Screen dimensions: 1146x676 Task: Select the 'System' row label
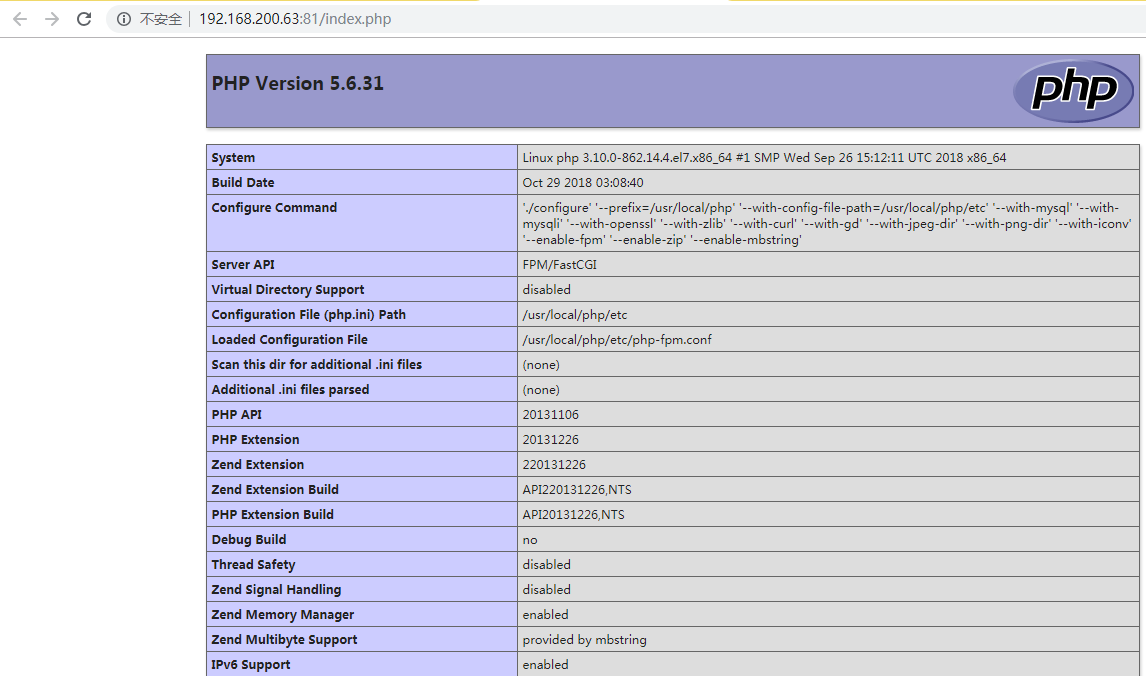coord(233,157)
